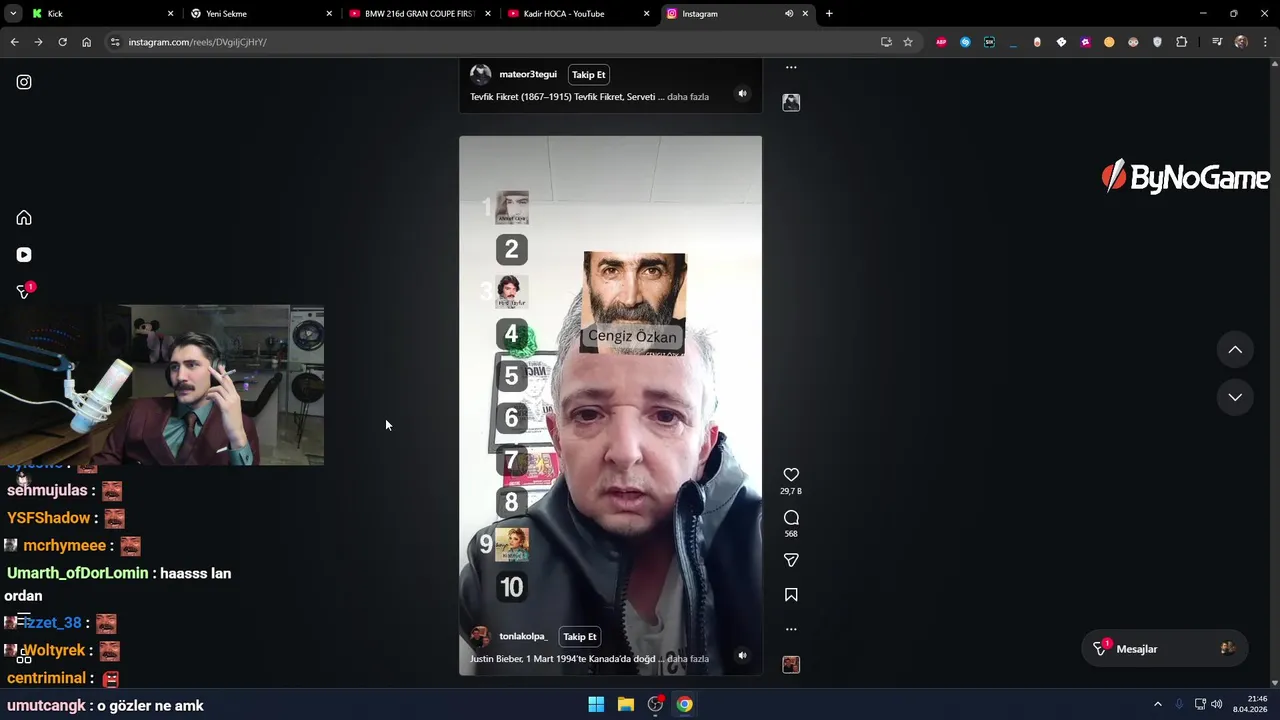Close the Yeni Sekme tab
1280x720 pixels.
[329, 14]
